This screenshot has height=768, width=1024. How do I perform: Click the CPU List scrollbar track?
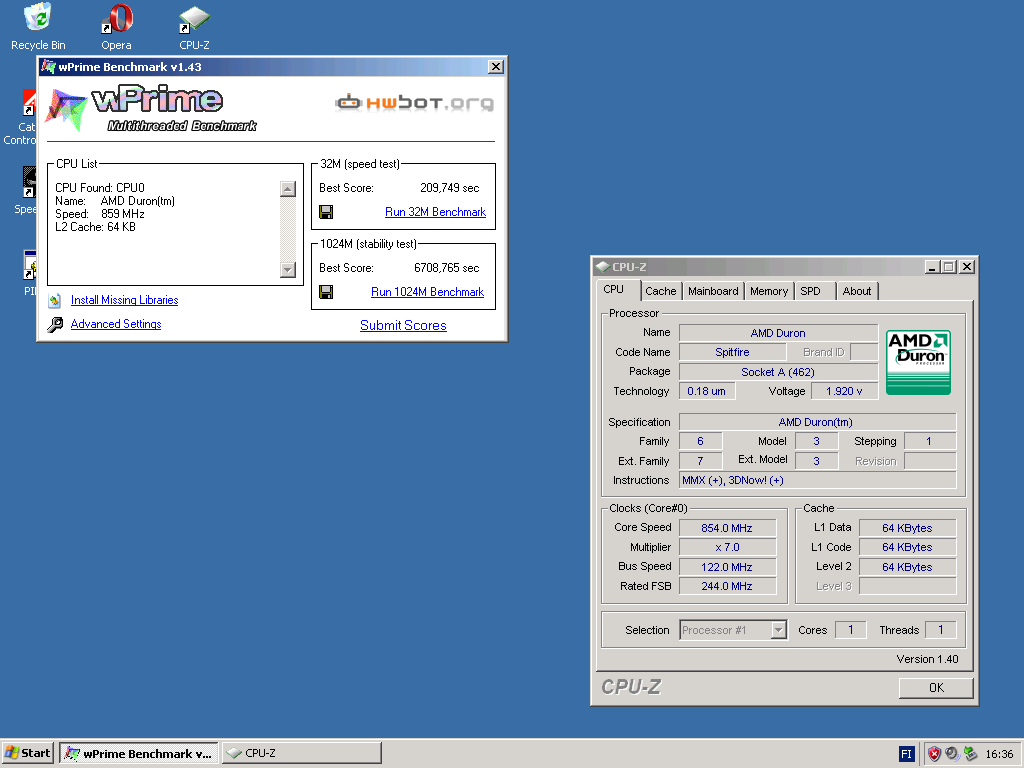(288, 229)
